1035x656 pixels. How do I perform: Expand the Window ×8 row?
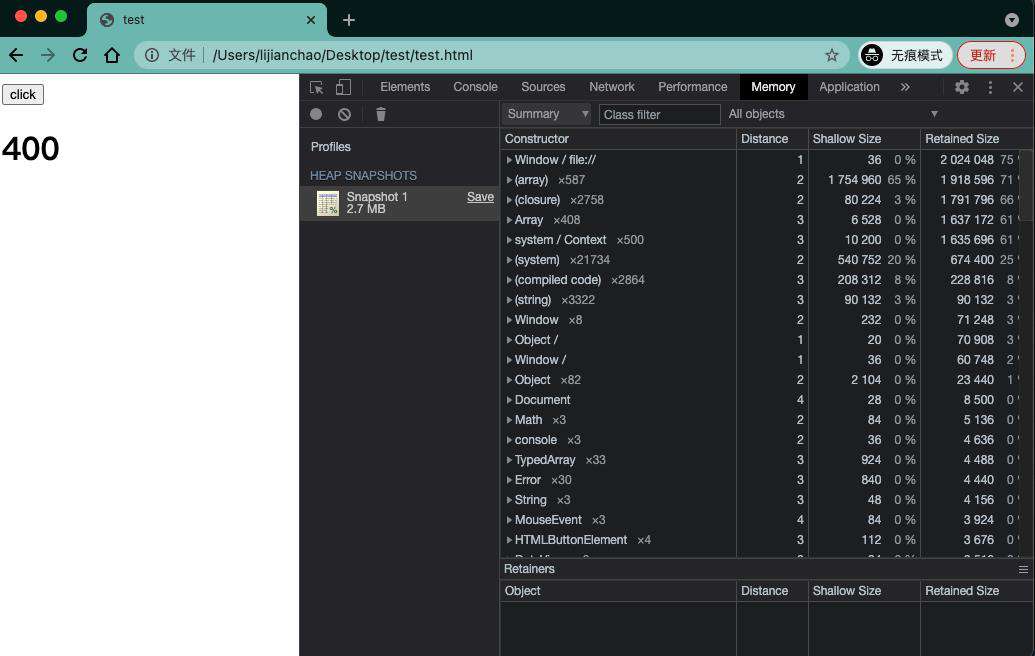[509, 319]
